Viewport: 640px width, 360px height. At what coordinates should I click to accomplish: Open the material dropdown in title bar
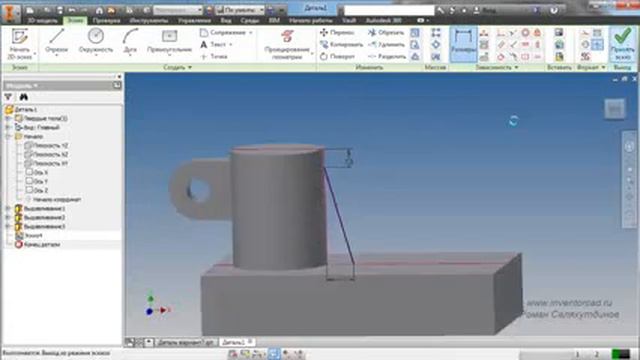coord(178,10)
